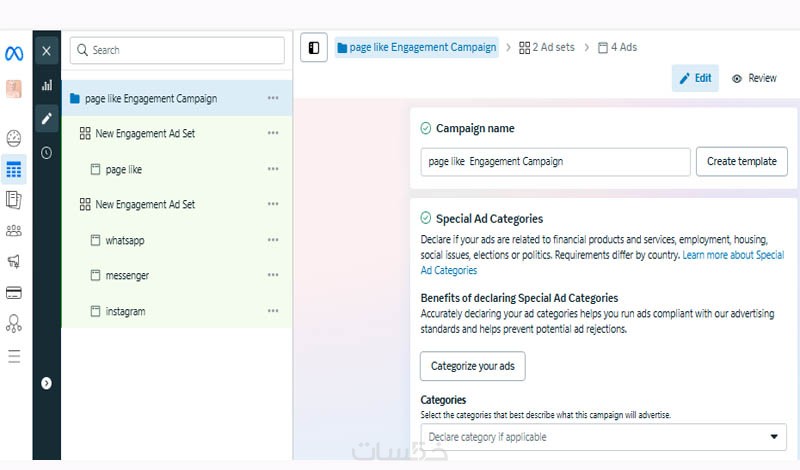Open the megaphone advertising icon
The image size is (800, 470).
[x=14, y=262]
